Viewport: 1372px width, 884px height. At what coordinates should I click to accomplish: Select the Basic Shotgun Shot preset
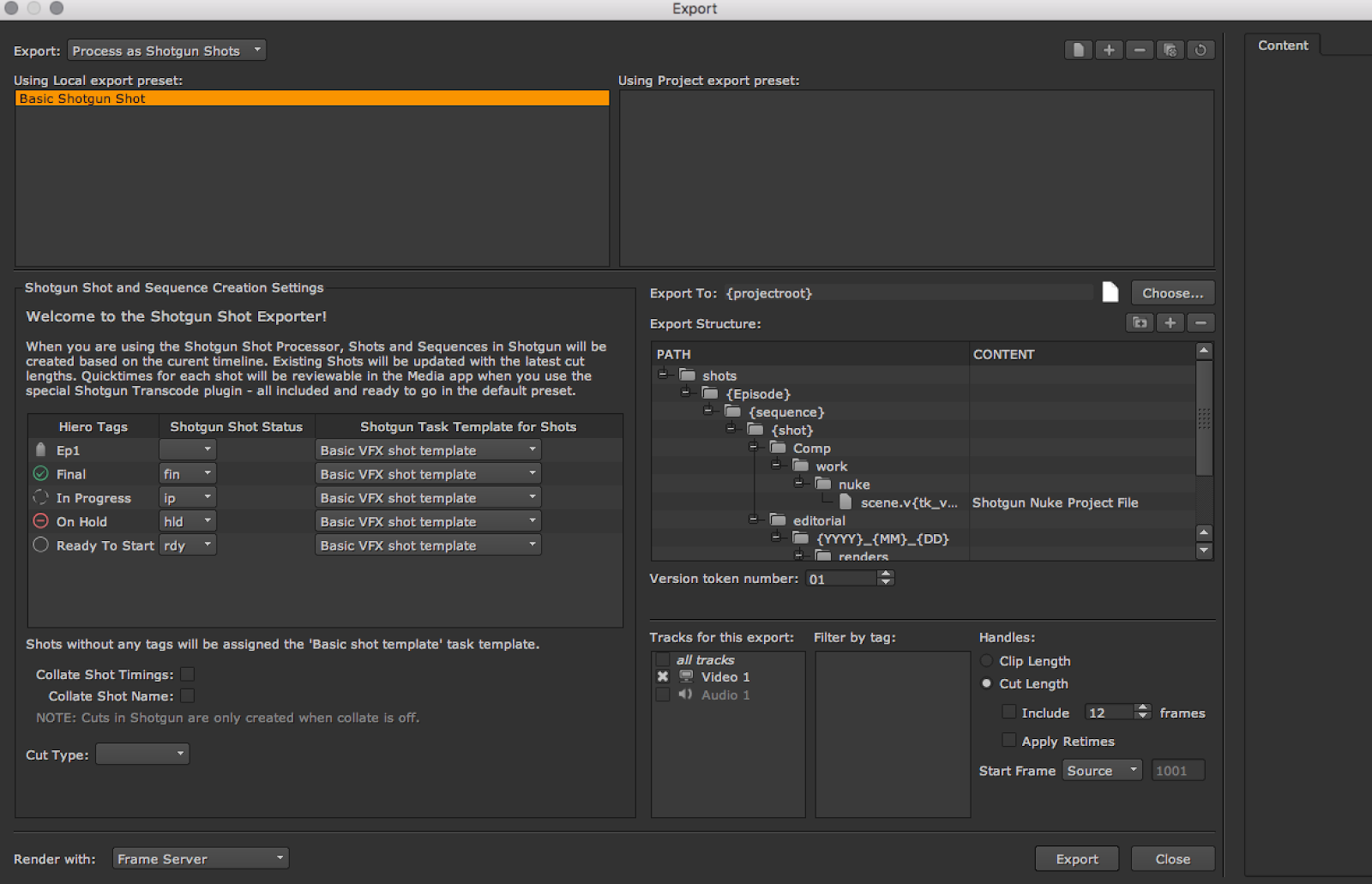tap(312, 99)
